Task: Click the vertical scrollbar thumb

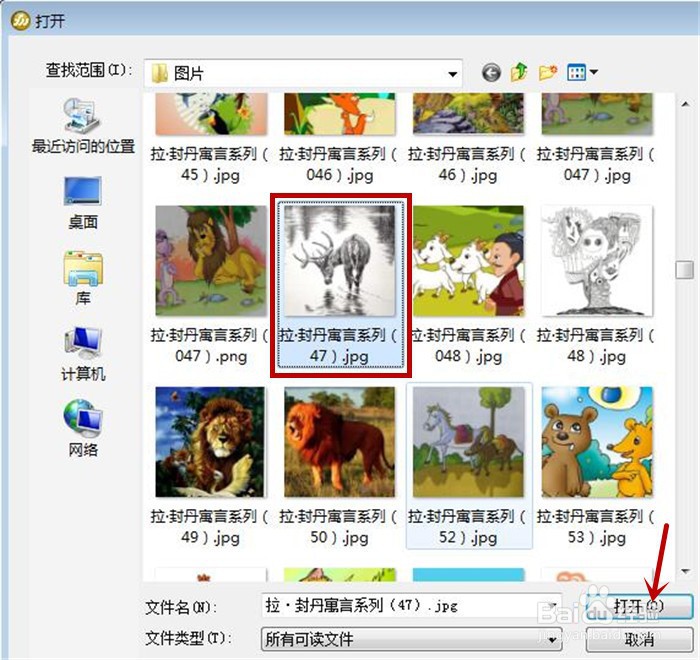Action: coord(684,270)
